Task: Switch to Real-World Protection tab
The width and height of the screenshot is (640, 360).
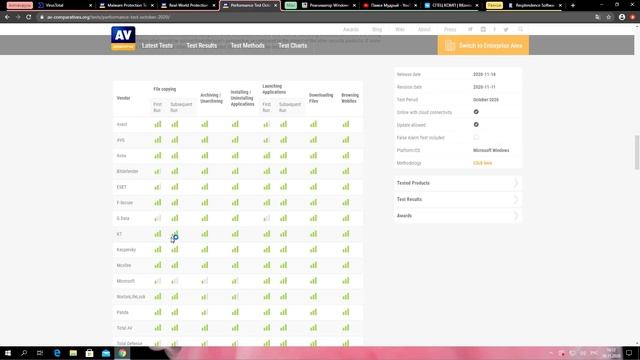Action: tap(187, 5)
